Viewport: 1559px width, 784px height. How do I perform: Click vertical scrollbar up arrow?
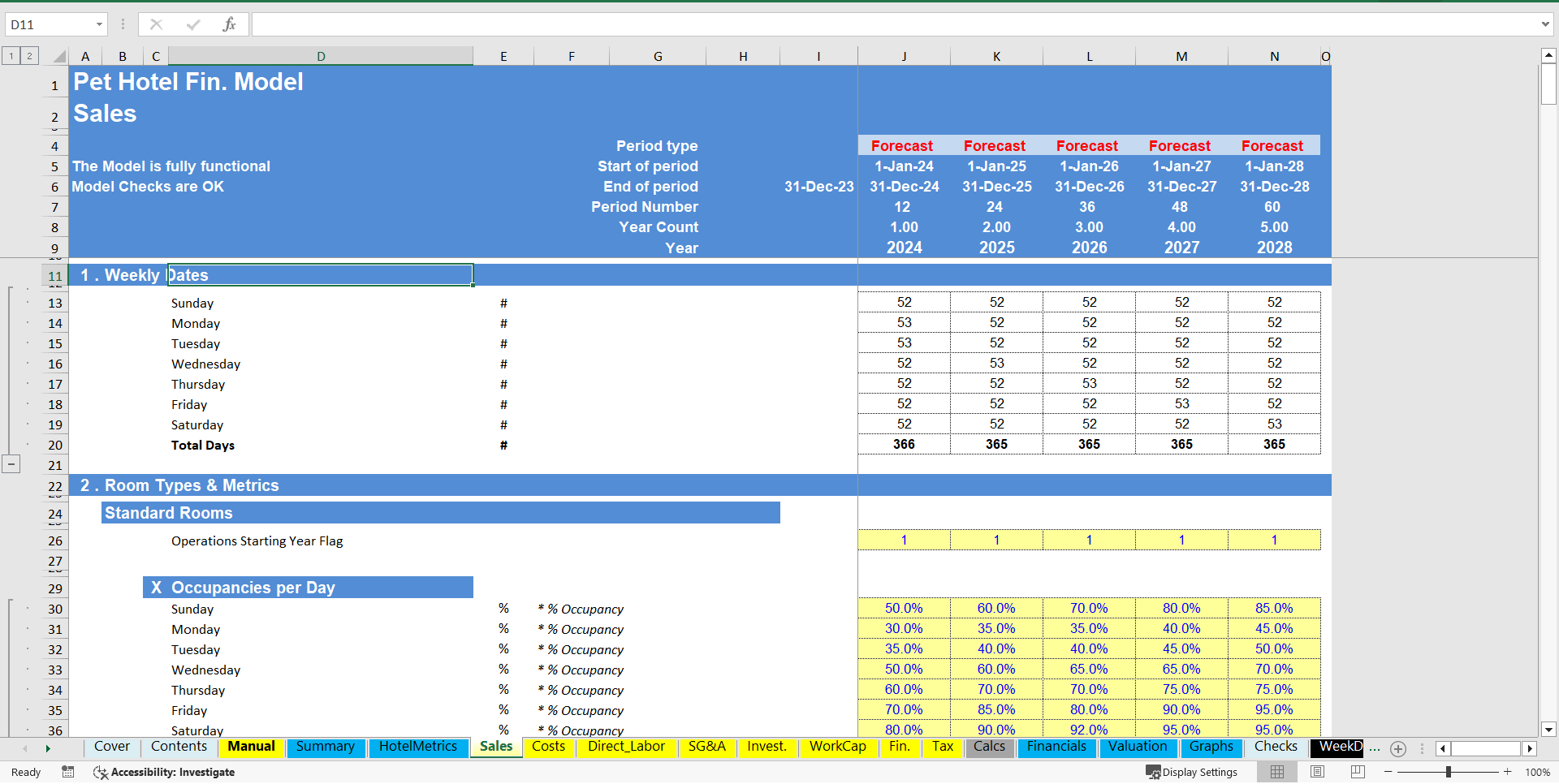point(1548,55)
